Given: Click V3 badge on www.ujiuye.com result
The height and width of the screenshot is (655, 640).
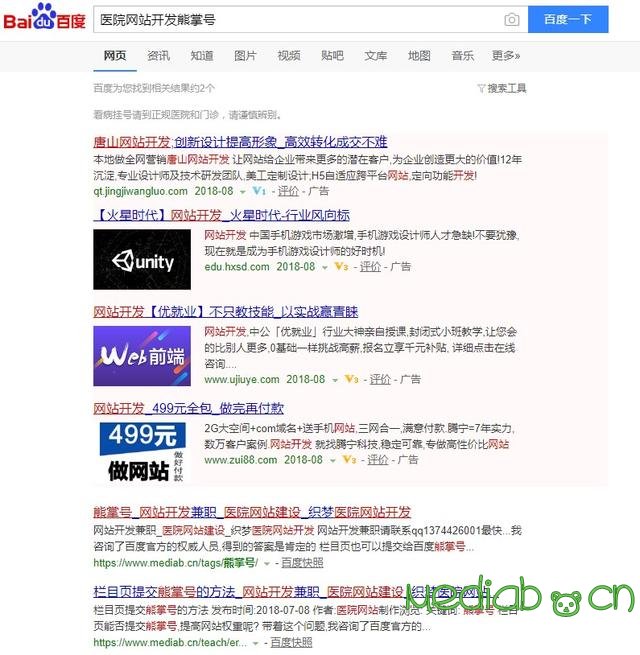Looking at the screenshot, I should [x=351, y=379].
